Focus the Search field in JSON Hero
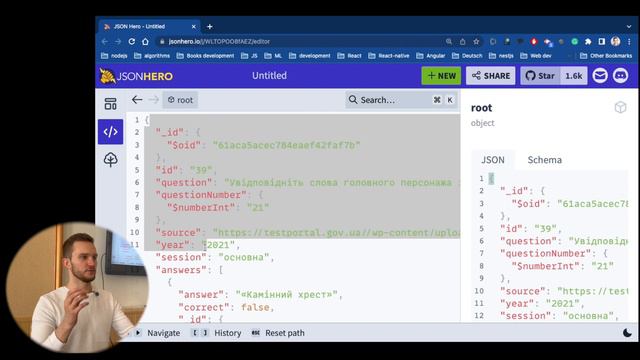Screen dimensions: 640x360 coord(401,100)
